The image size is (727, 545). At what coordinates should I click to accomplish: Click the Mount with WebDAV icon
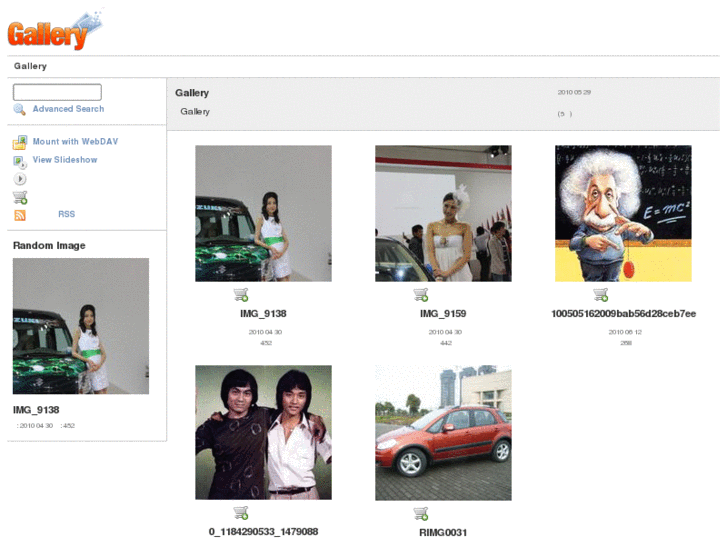click(19, 142)
